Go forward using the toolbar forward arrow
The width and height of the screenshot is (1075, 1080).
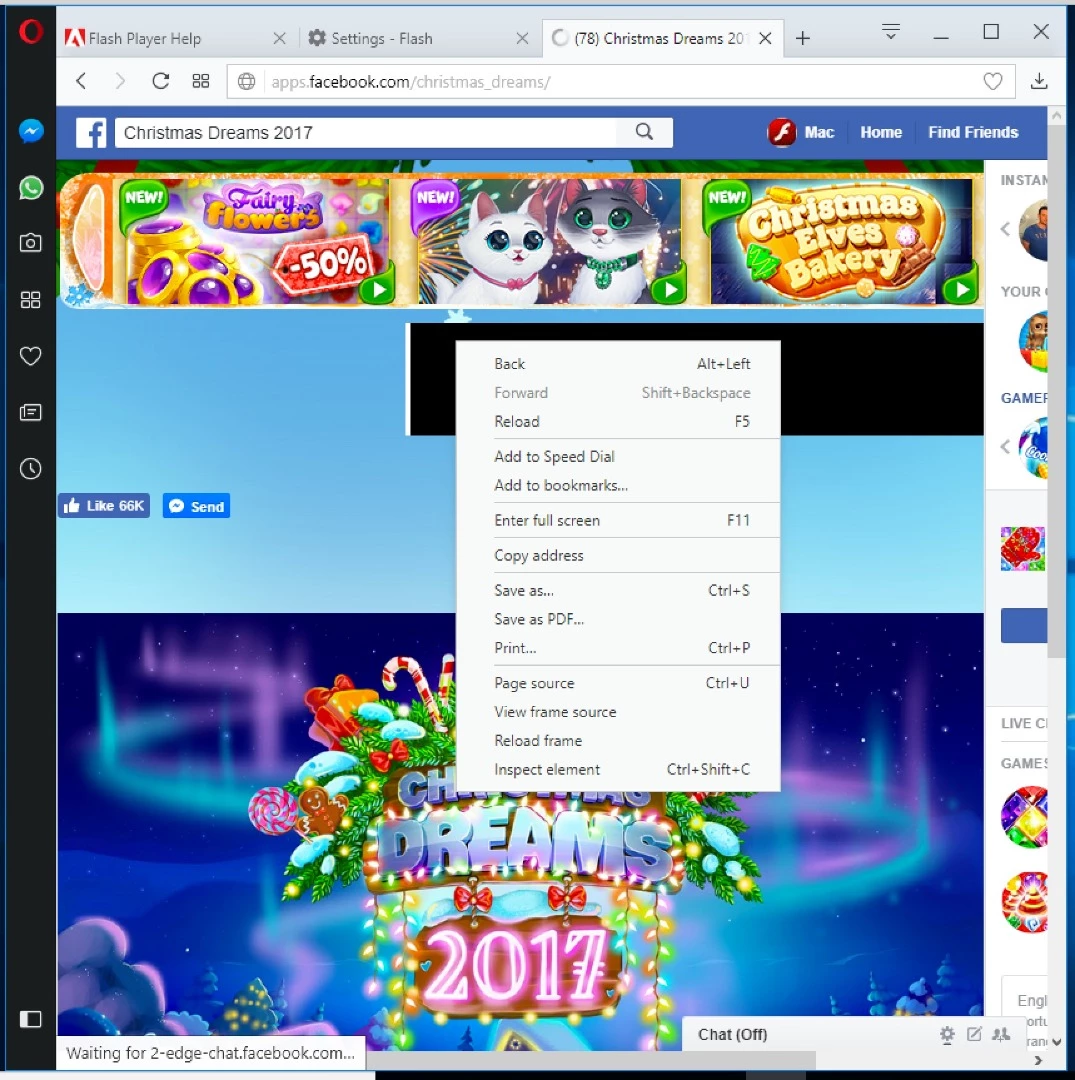tap(120, 81)
